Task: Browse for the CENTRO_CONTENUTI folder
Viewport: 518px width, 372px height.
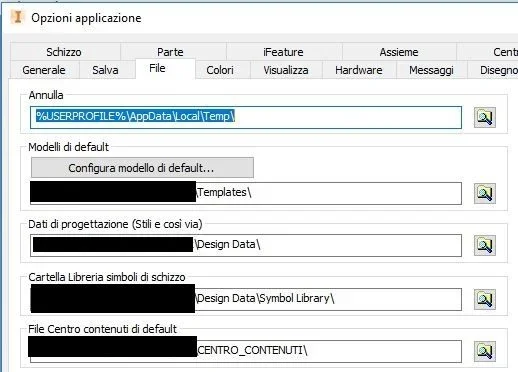Action: tap(485, 351)
